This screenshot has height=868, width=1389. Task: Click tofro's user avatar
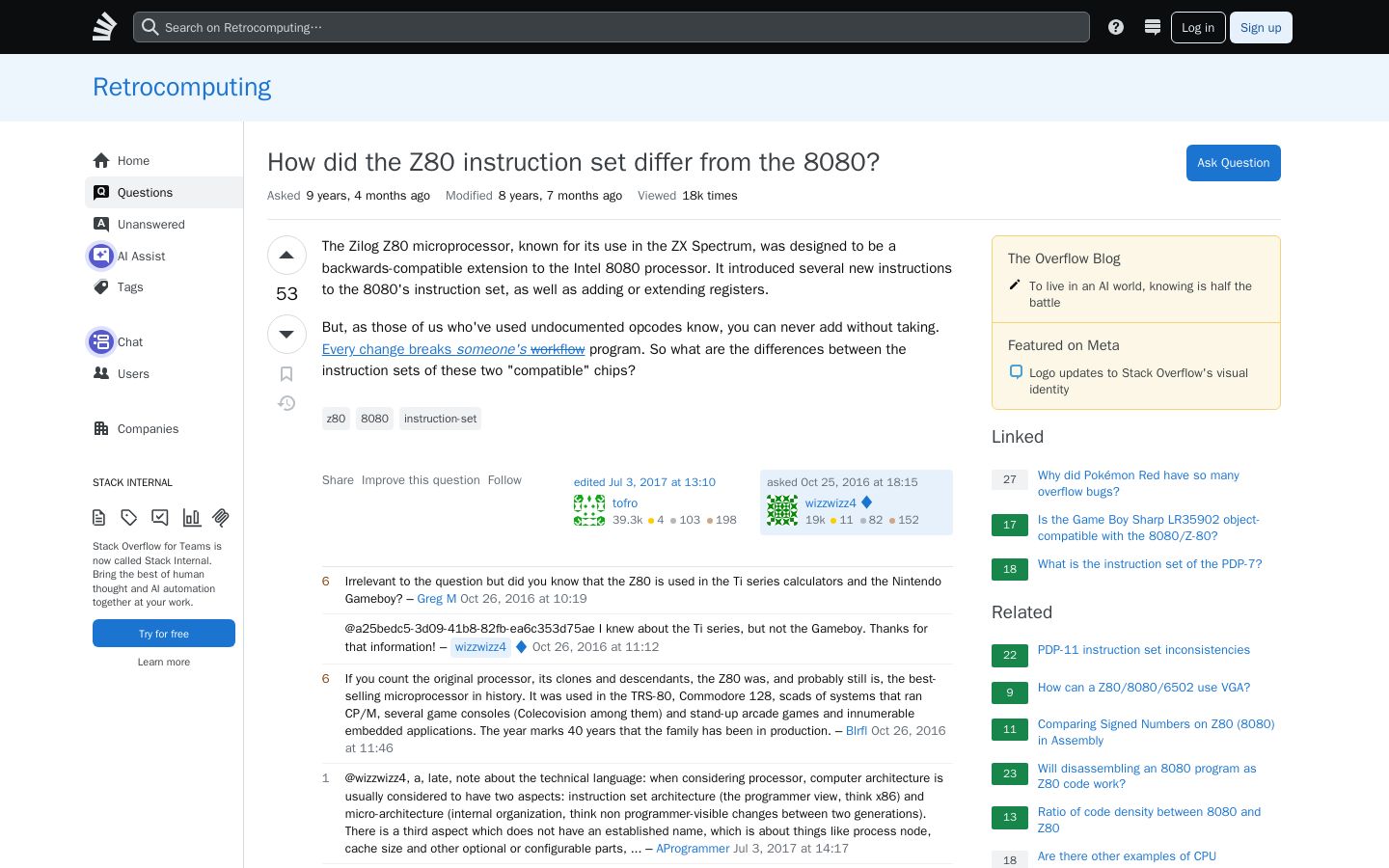pyautogui.click(x=589, y=510)
